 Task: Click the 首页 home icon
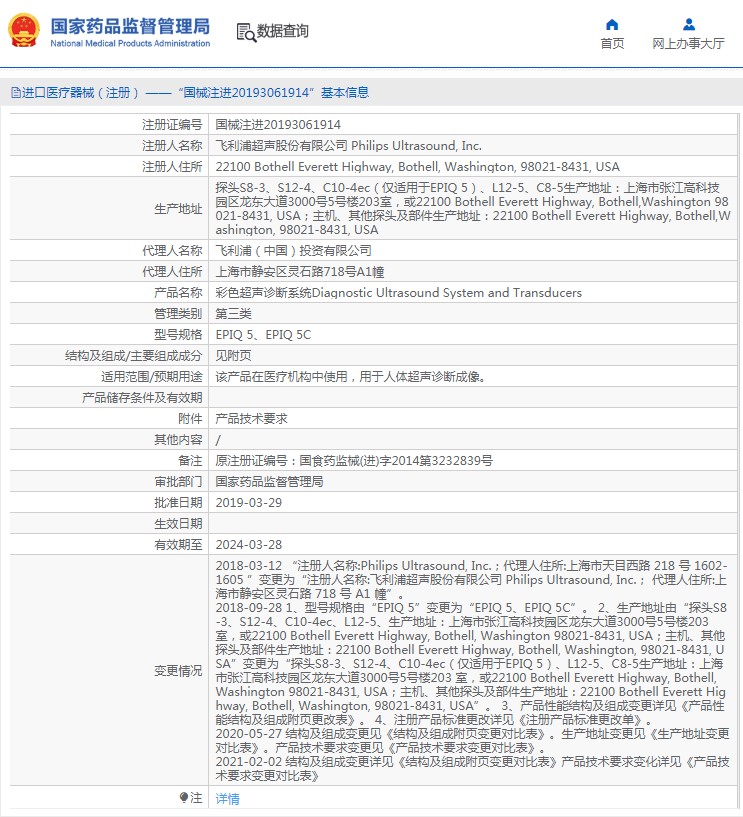[x=612, y=24]
